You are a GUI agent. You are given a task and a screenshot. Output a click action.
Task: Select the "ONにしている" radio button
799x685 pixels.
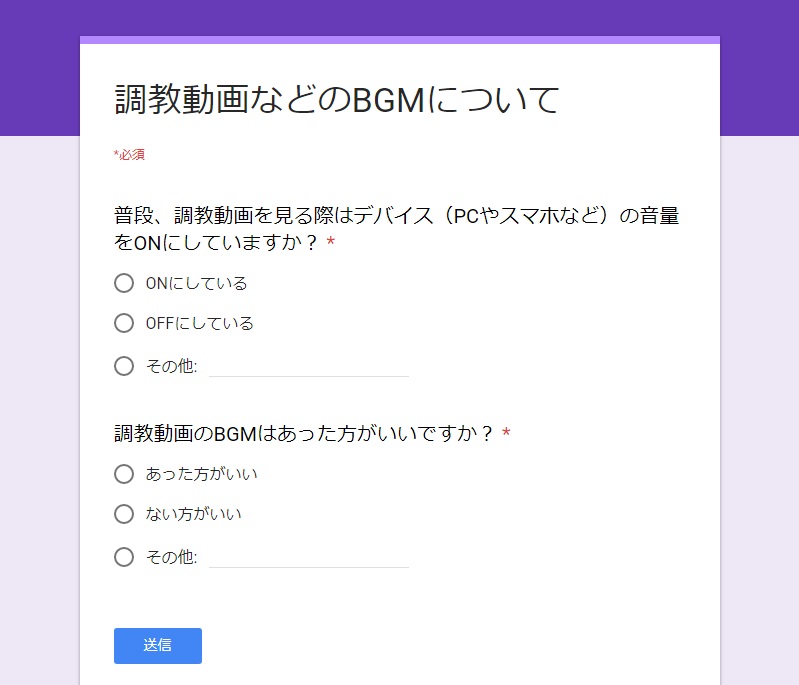pos(124,283)
